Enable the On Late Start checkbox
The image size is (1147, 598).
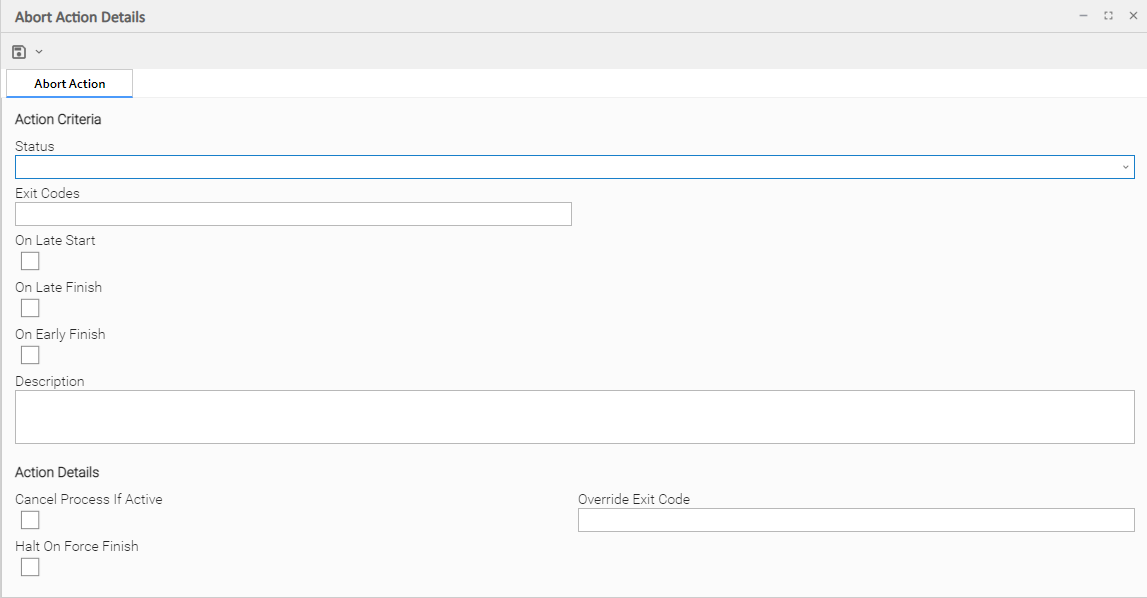coord(30,261)
